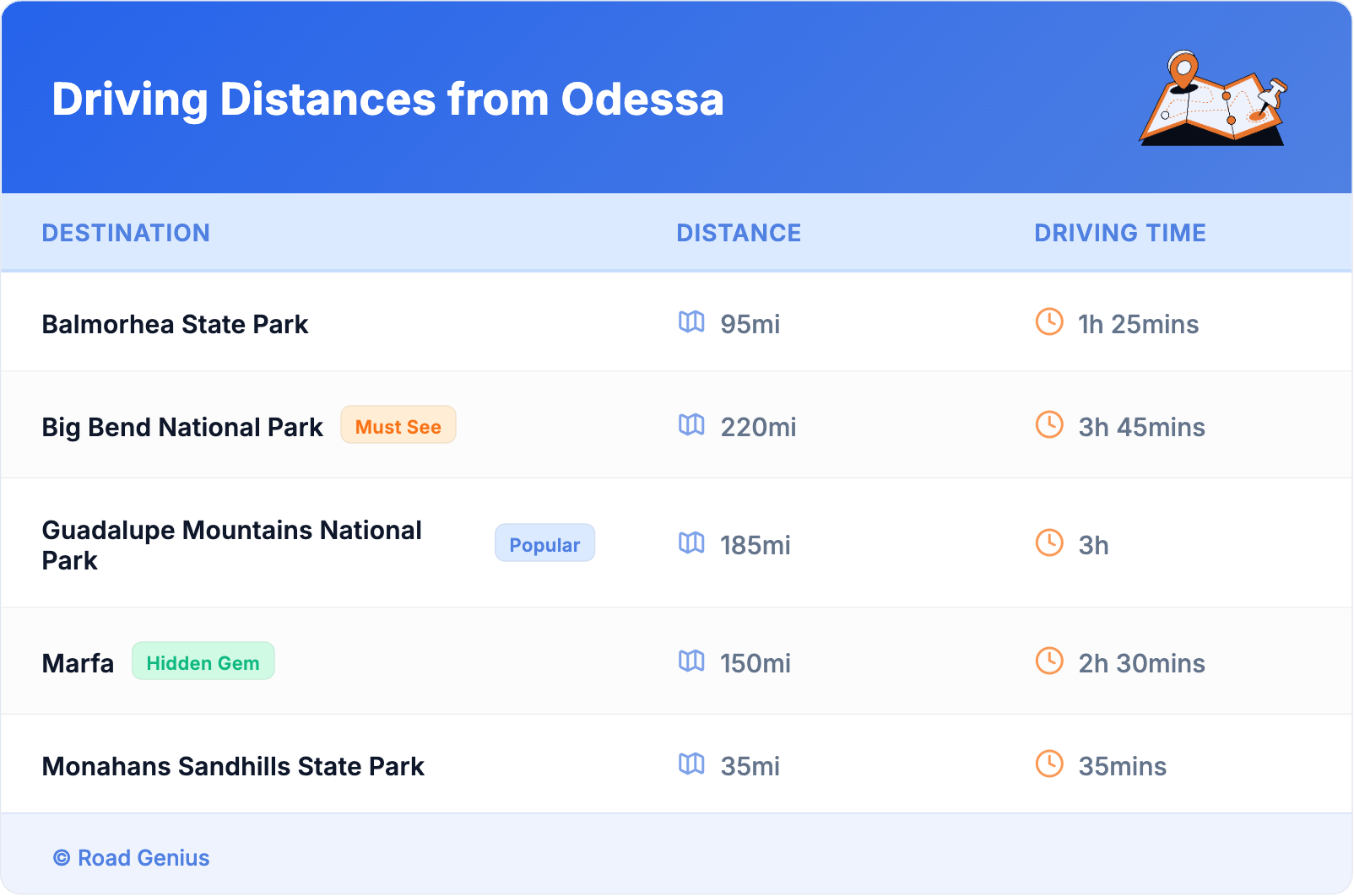This screenshot has width=1354, height=896.
Task: Open the Road Genius copyright link
Action: (132, 858)
